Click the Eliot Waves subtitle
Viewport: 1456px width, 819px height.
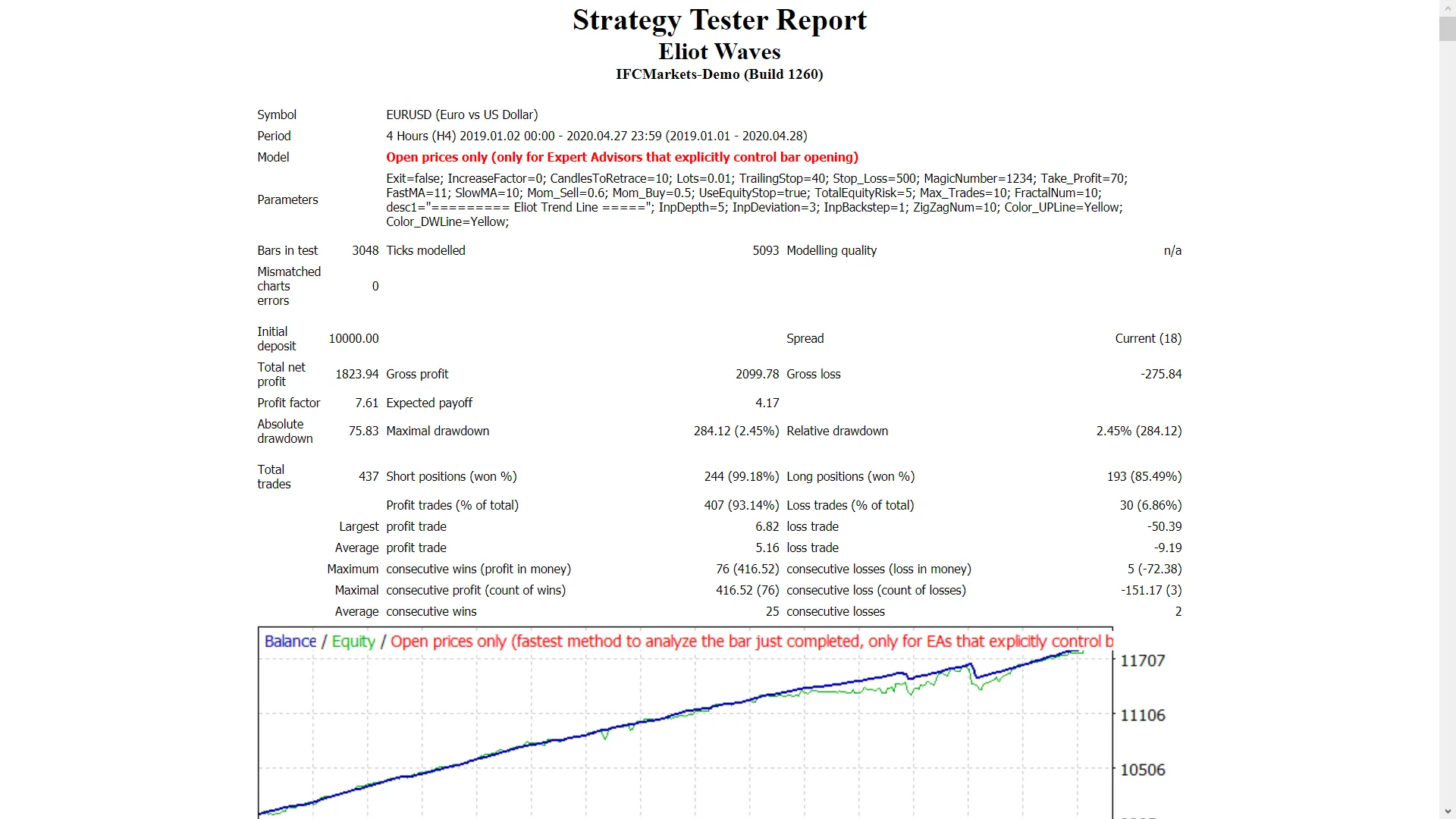[x=719, y=52]
